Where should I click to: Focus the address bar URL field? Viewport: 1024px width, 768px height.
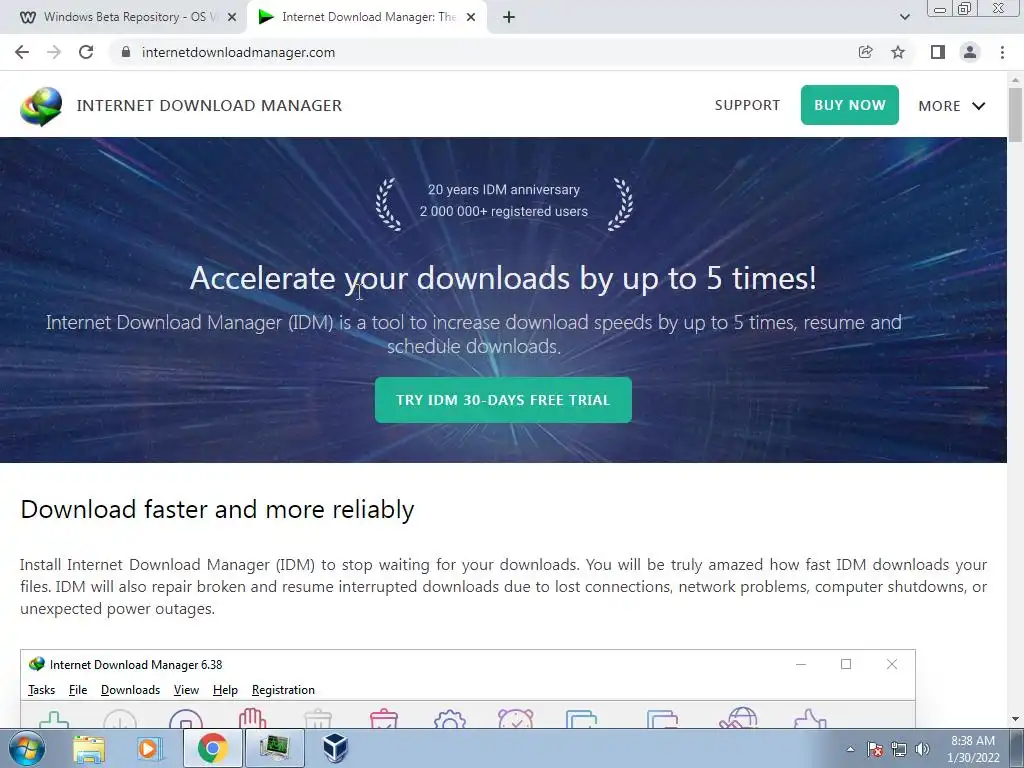483,52
